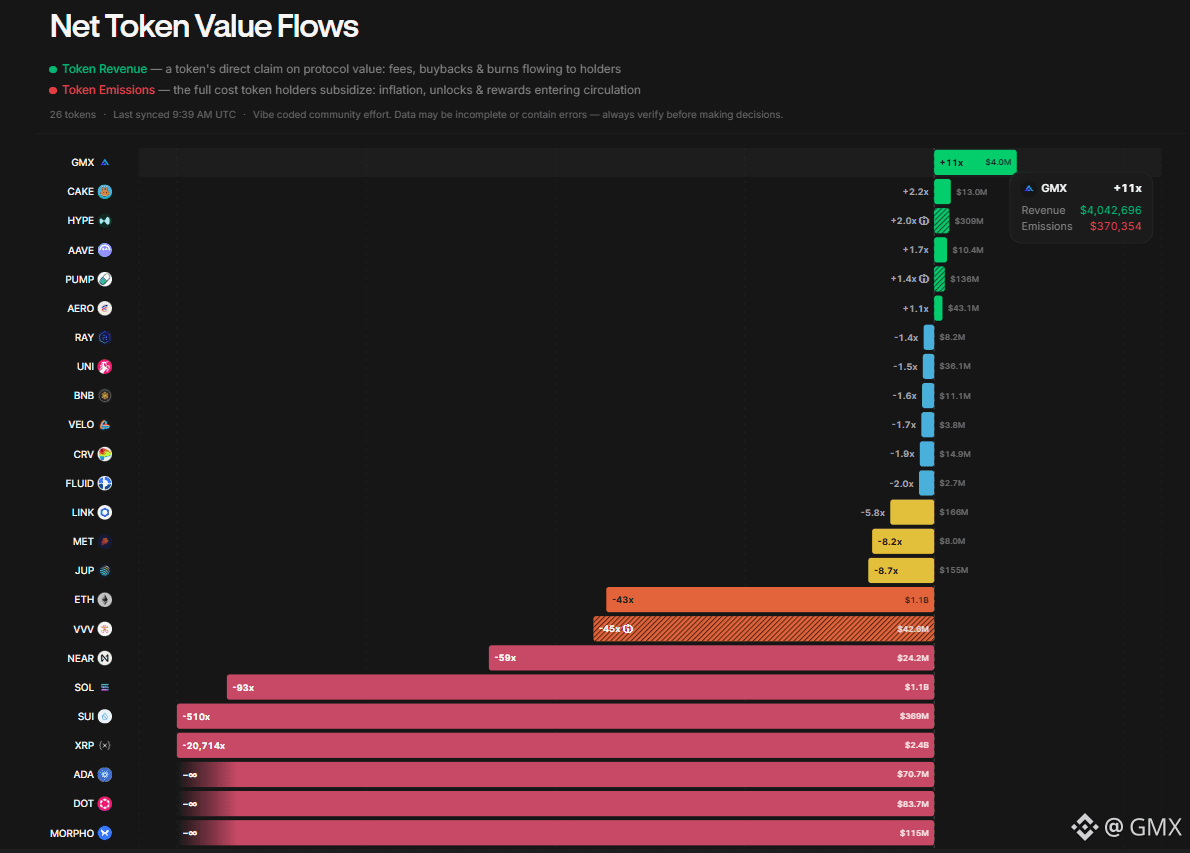Click the RAY token icon
The image size is (1190, 853).
105,337
